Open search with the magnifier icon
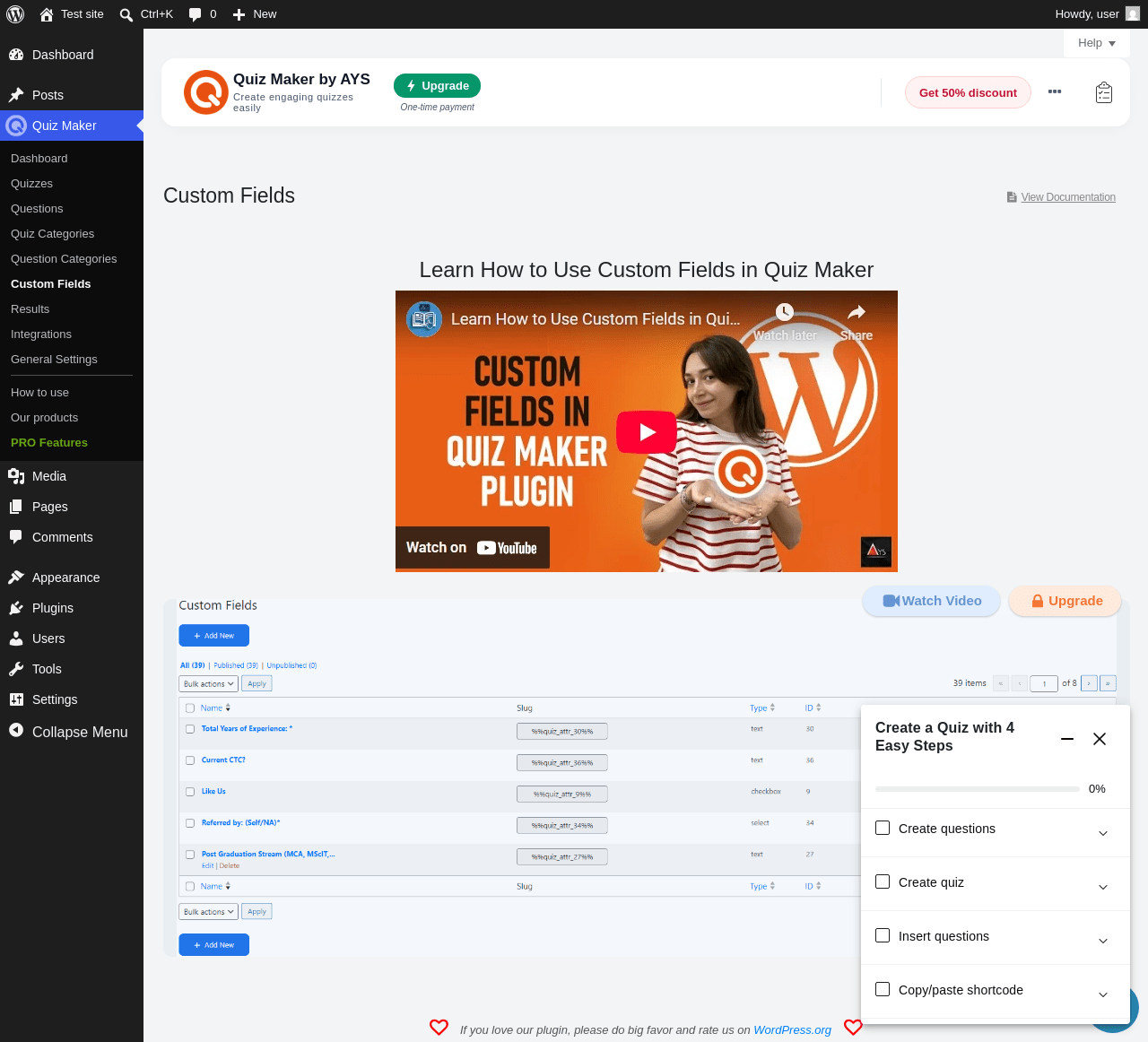Viewport: 1148px width, 1042px height. (x=126, y=14)
